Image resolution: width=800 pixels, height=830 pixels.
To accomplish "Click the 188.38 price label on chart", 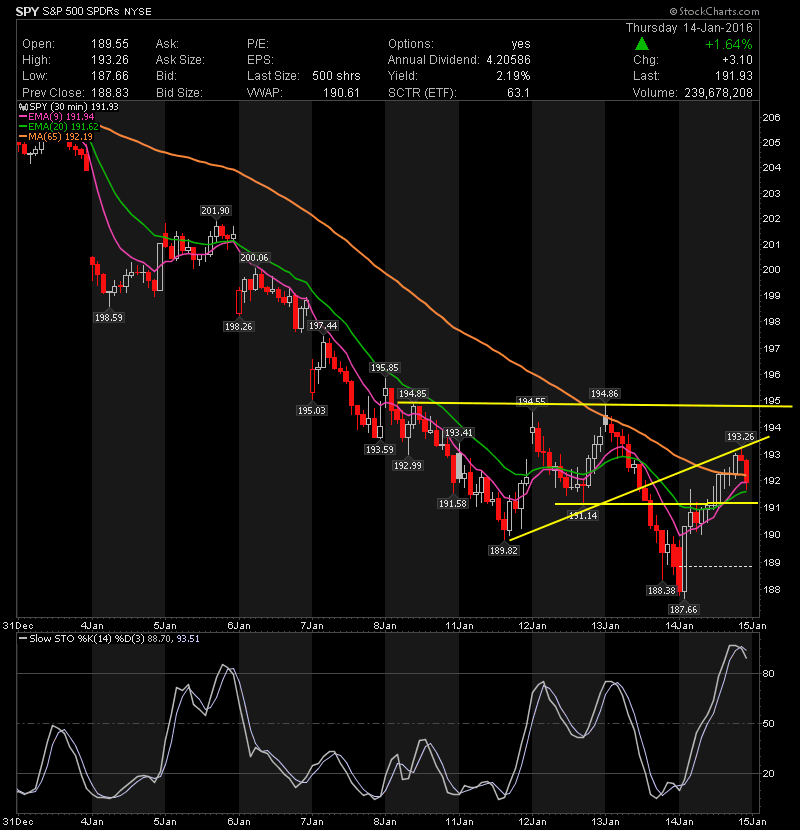I will tap(662, 590).
